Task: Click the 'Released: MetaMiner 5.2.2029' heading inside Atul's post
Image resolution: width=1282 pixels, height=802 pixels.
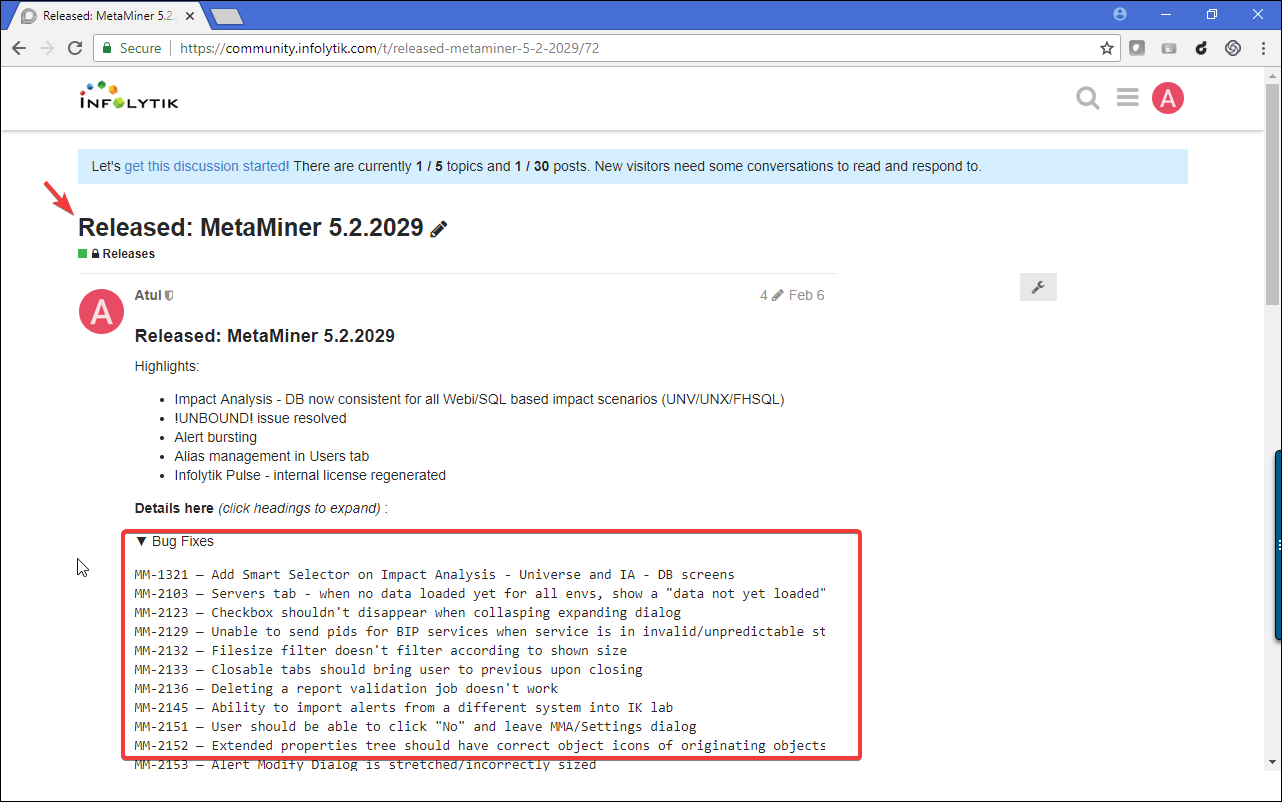Action: click(265, 336)
